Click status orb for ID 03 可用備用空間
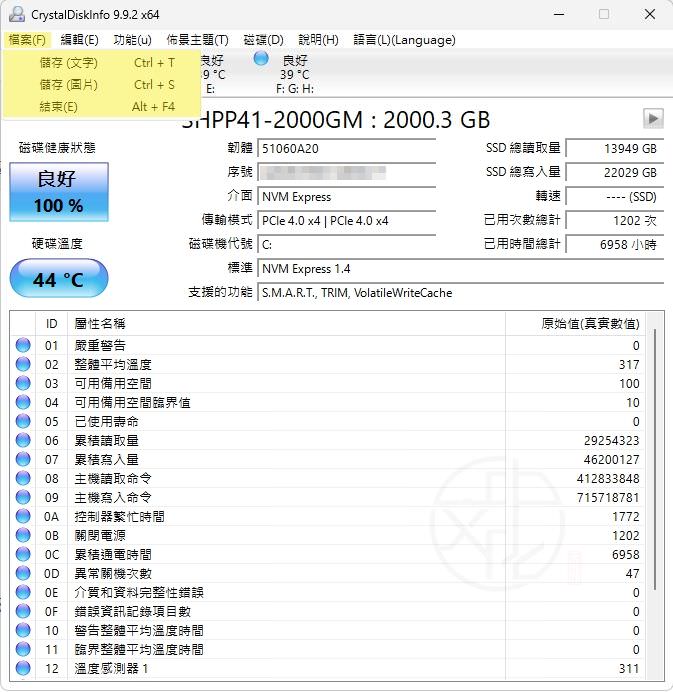Image resolution: width=673 pixels, height=692 pixels. coord(23,383)
